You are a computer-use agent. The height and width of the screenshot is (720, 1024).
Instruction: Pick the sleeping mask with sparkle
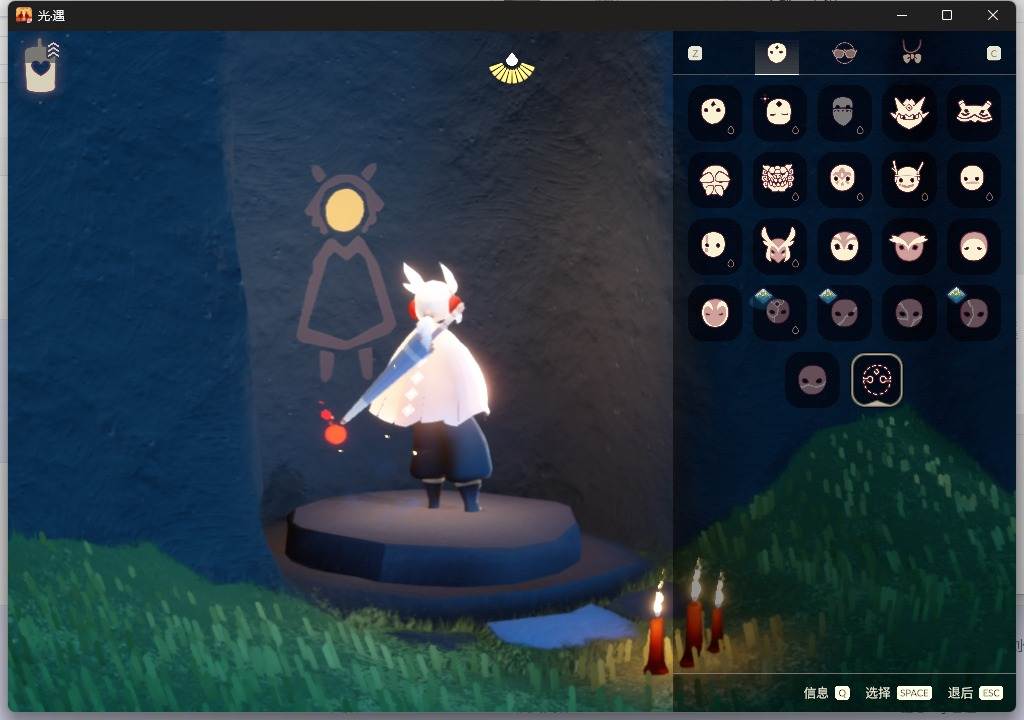[778, 112]
